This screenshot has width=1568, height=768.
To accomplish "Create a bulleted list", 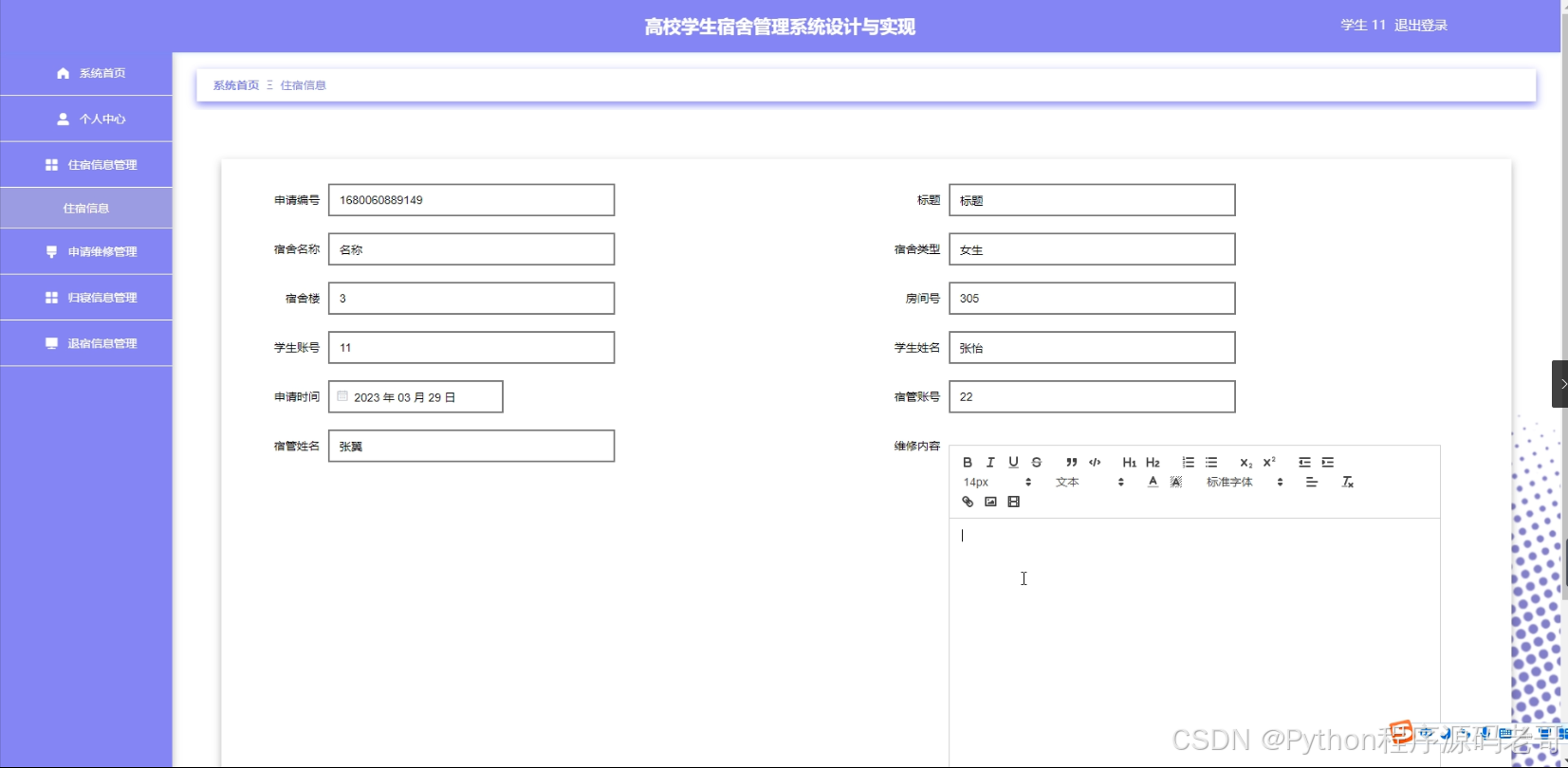I will point(1211,463).
